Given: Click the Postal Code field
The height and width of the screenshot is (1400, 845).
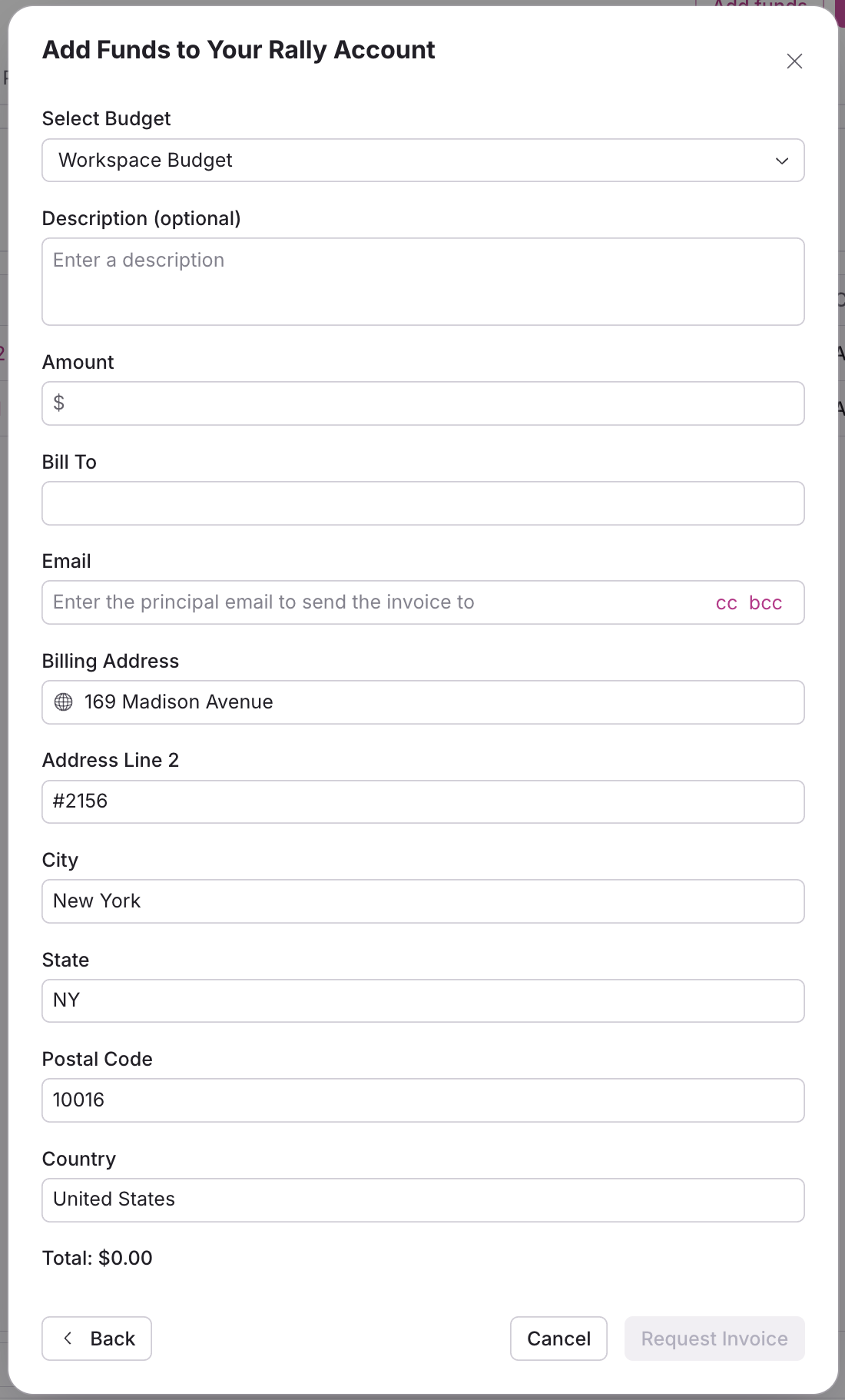Looking at the screenshot, I should pos(422,1100).
